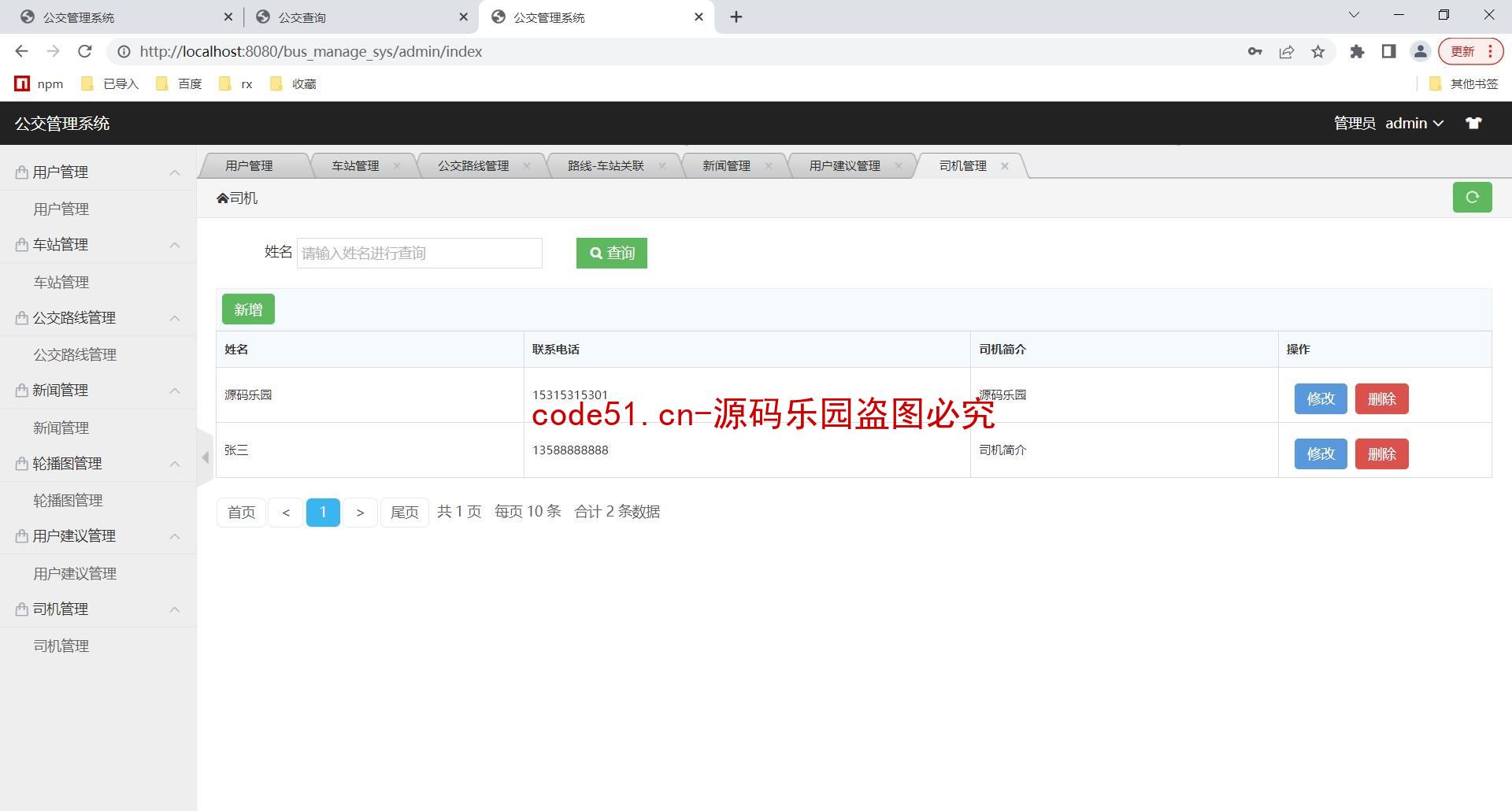
Task: Select page 1 in pagination
Action: [x=323, y=513]
